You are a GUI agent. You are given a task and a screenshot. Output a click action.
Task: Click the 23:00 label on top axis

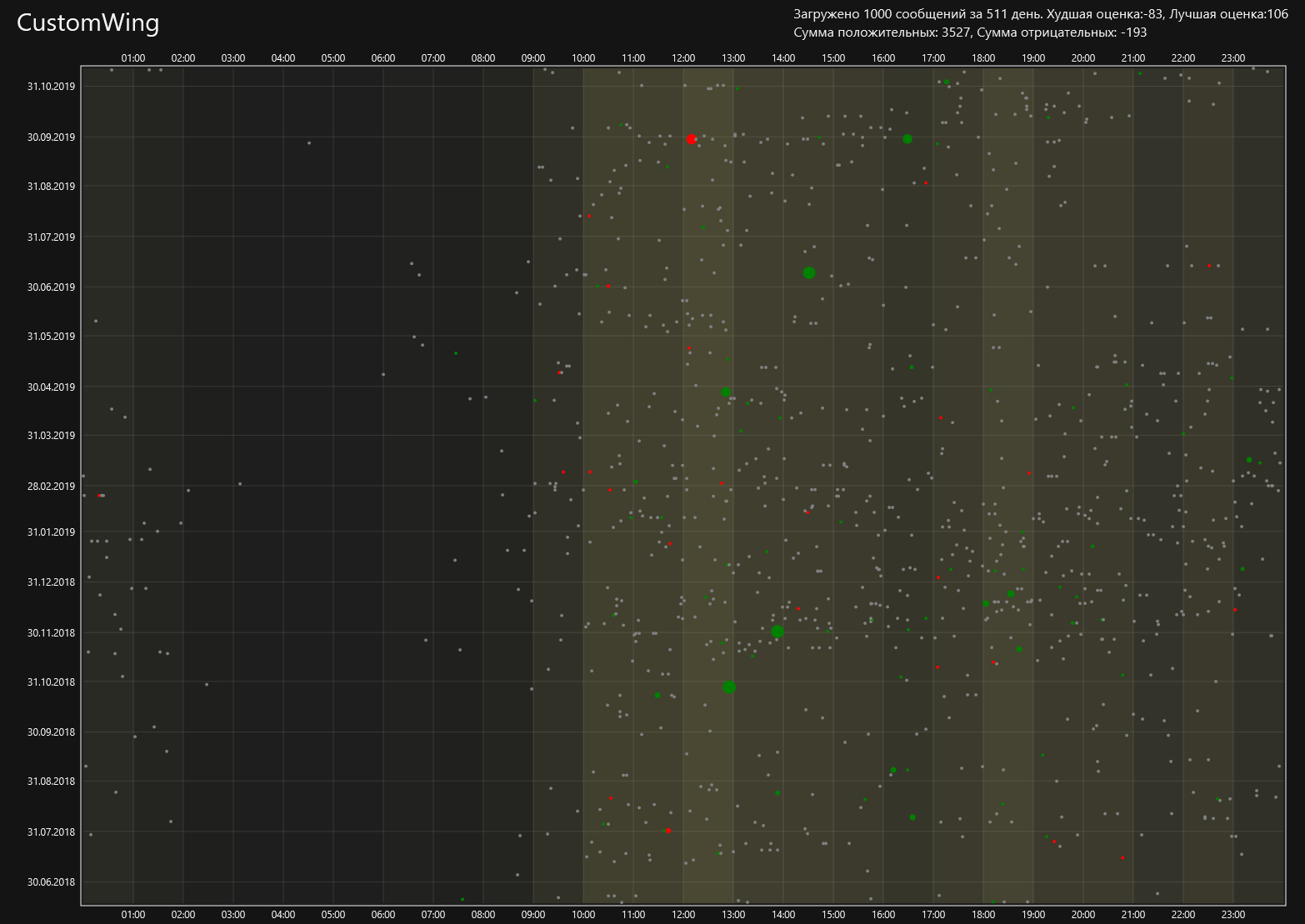coord(1233,58)
